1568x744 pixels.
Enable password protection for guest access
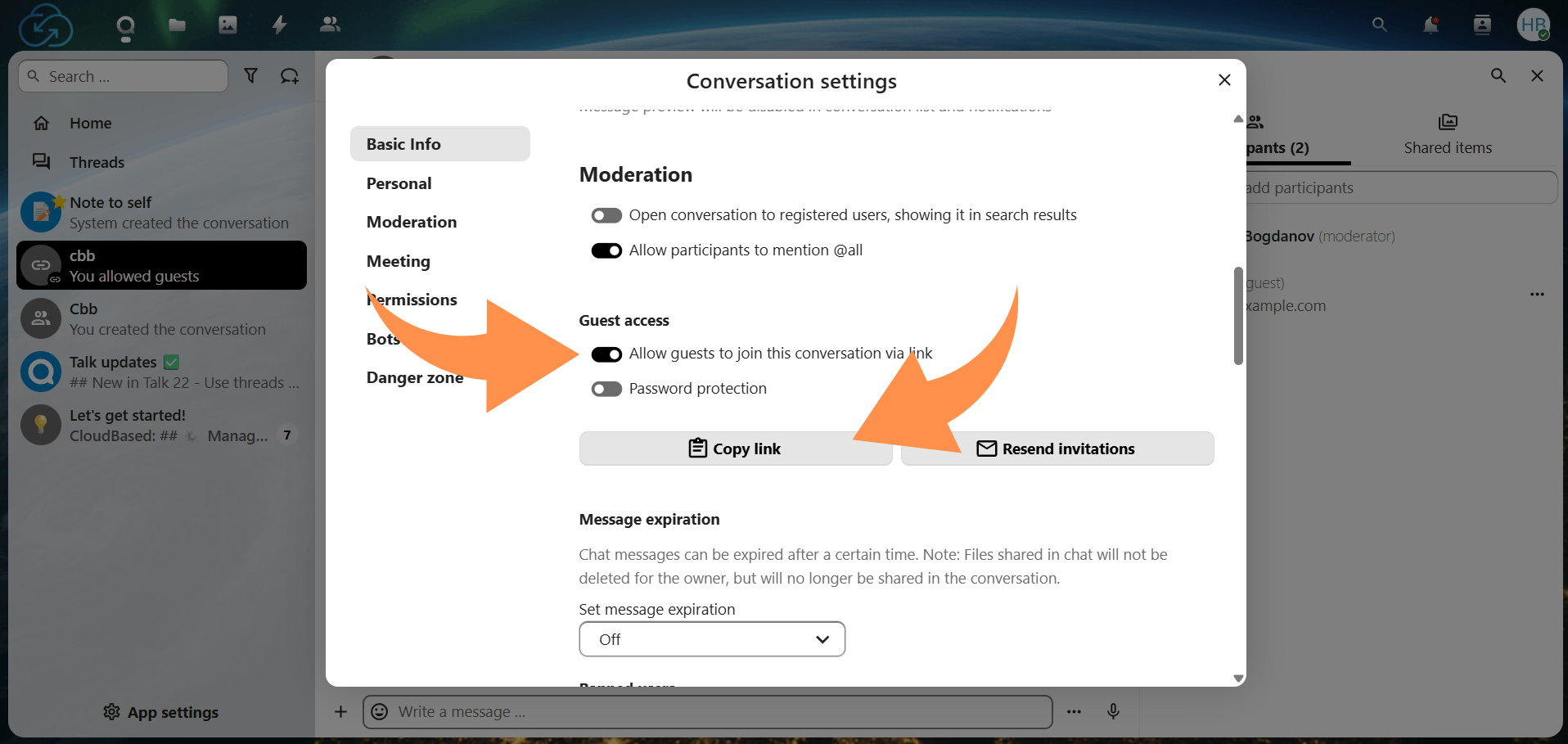pyautogui.click(x=606, y=388)
